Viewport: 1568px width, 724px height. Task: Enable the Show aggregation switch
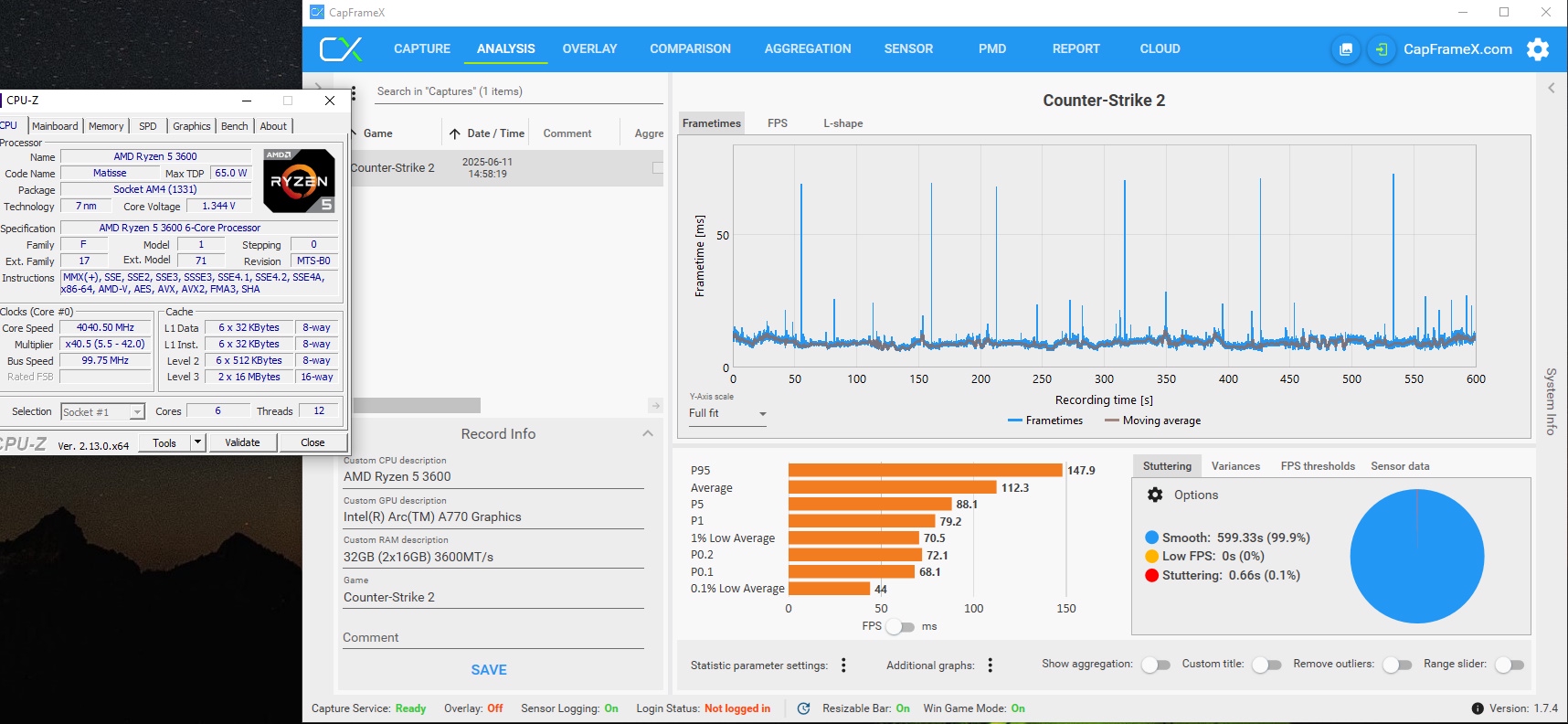(x=1156, y=665)
